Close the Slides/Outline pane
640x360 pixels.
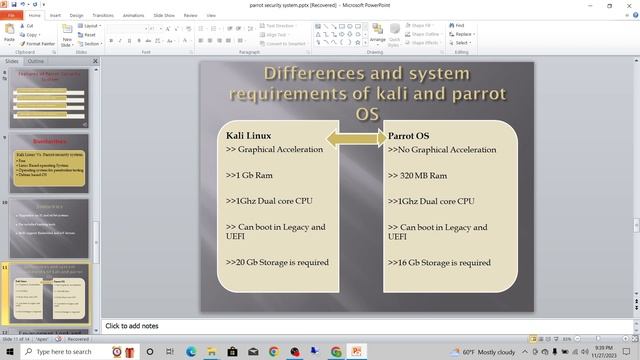click(95, 61)
